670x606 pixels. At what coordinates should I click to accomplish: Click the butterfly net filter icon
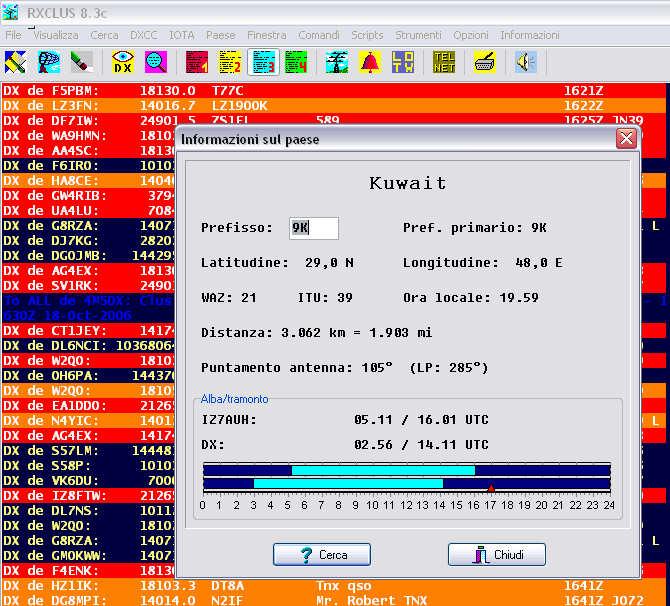click(x=49, y=62)
